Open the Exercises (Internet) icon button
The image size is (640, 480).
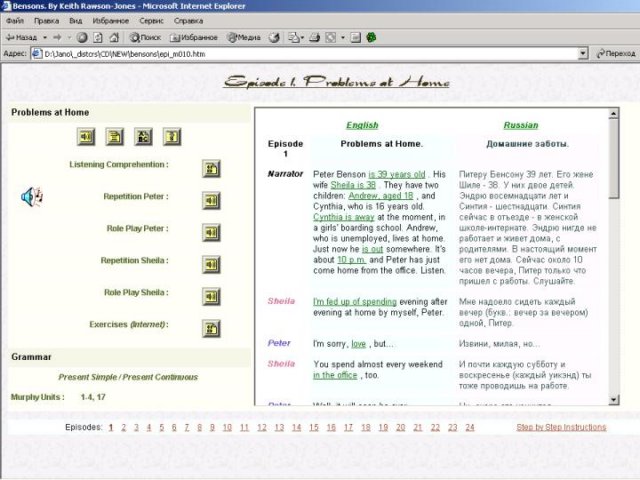pos(211,328)
